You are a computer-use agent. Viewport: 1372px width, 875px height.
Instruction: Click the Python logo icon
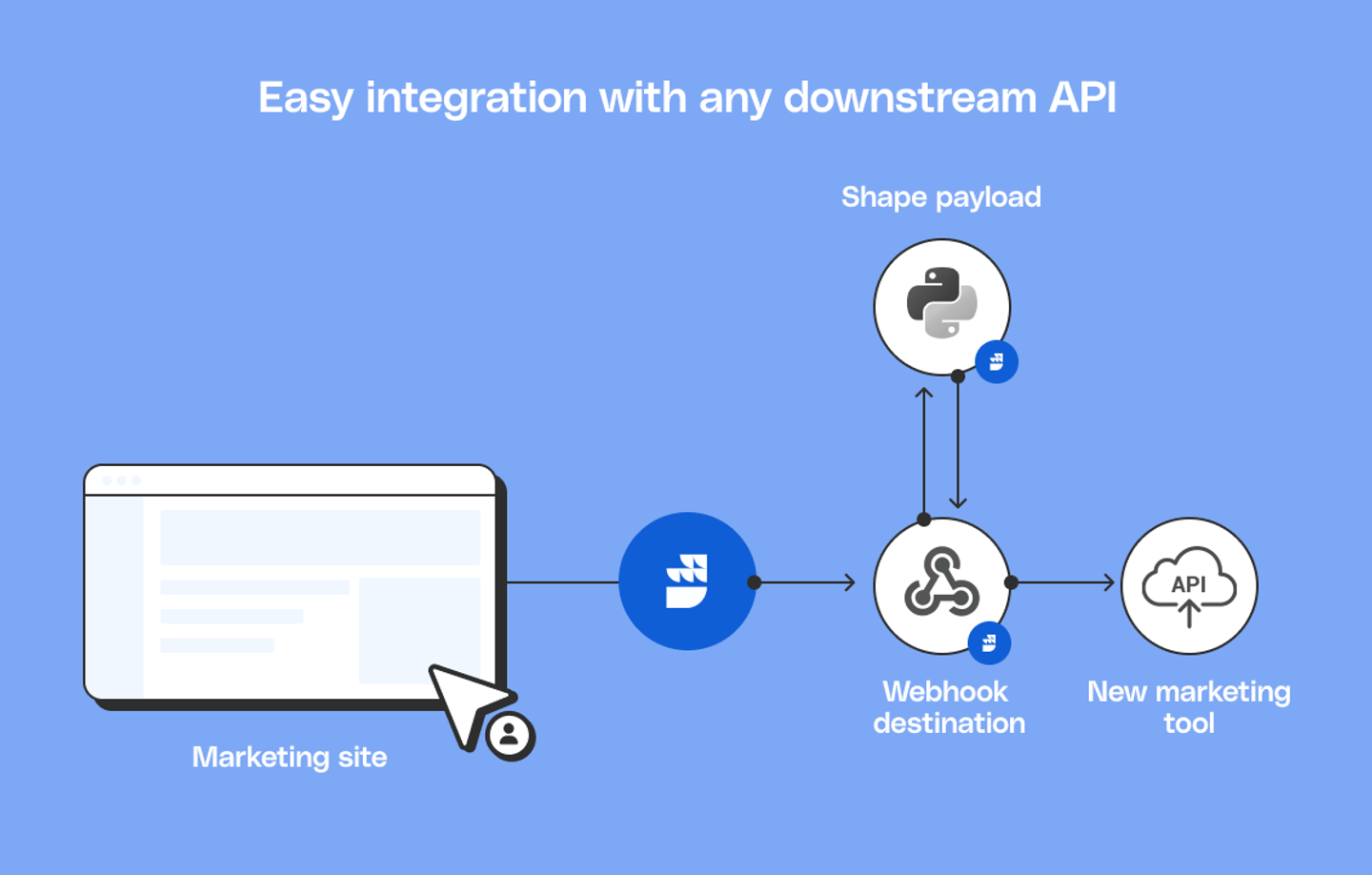(x=942, y=303)
